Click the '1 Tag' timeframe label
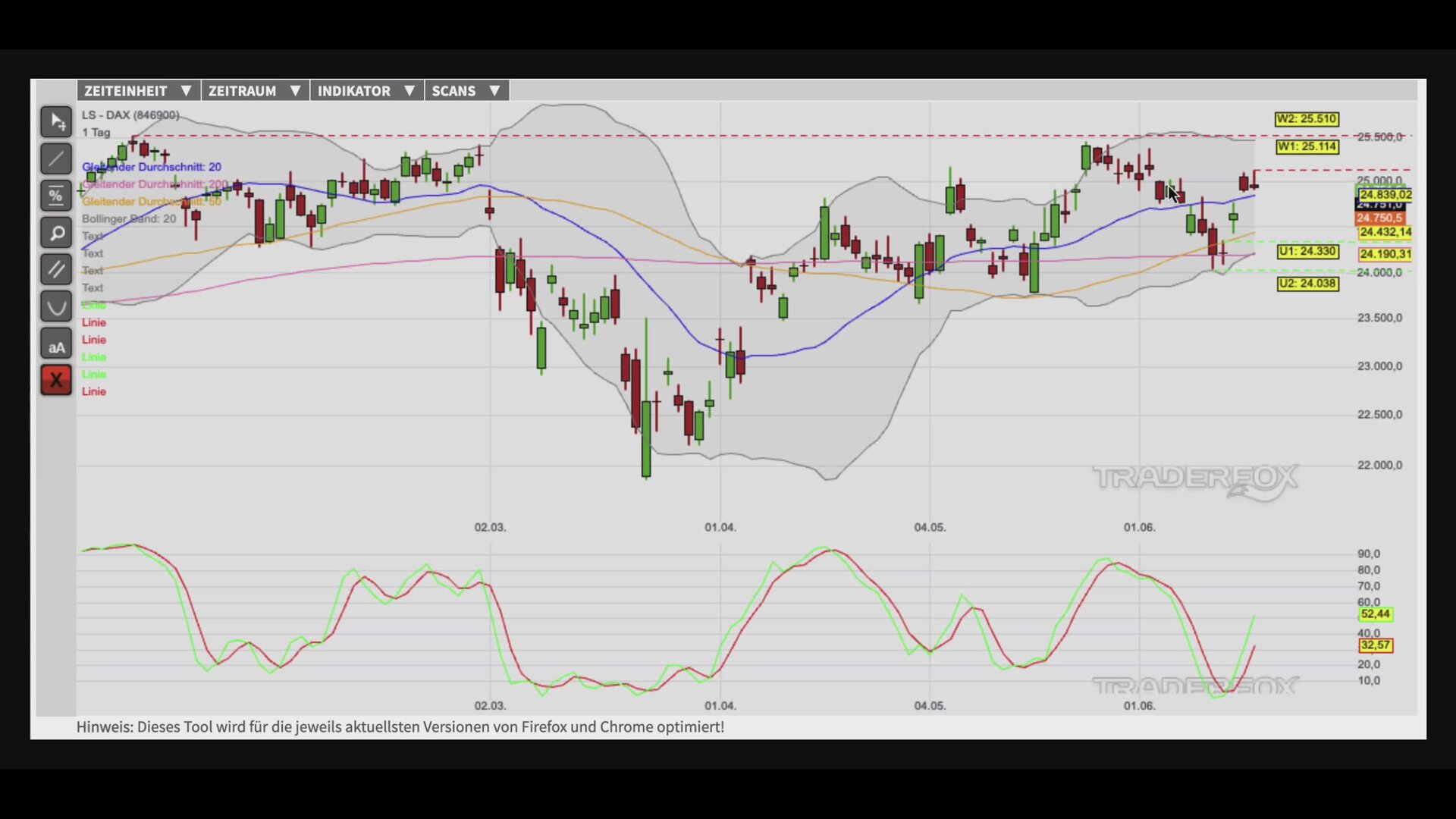The height and width of the screenshot is (819, 1456). pyautogui.click(x=96, y=133)
